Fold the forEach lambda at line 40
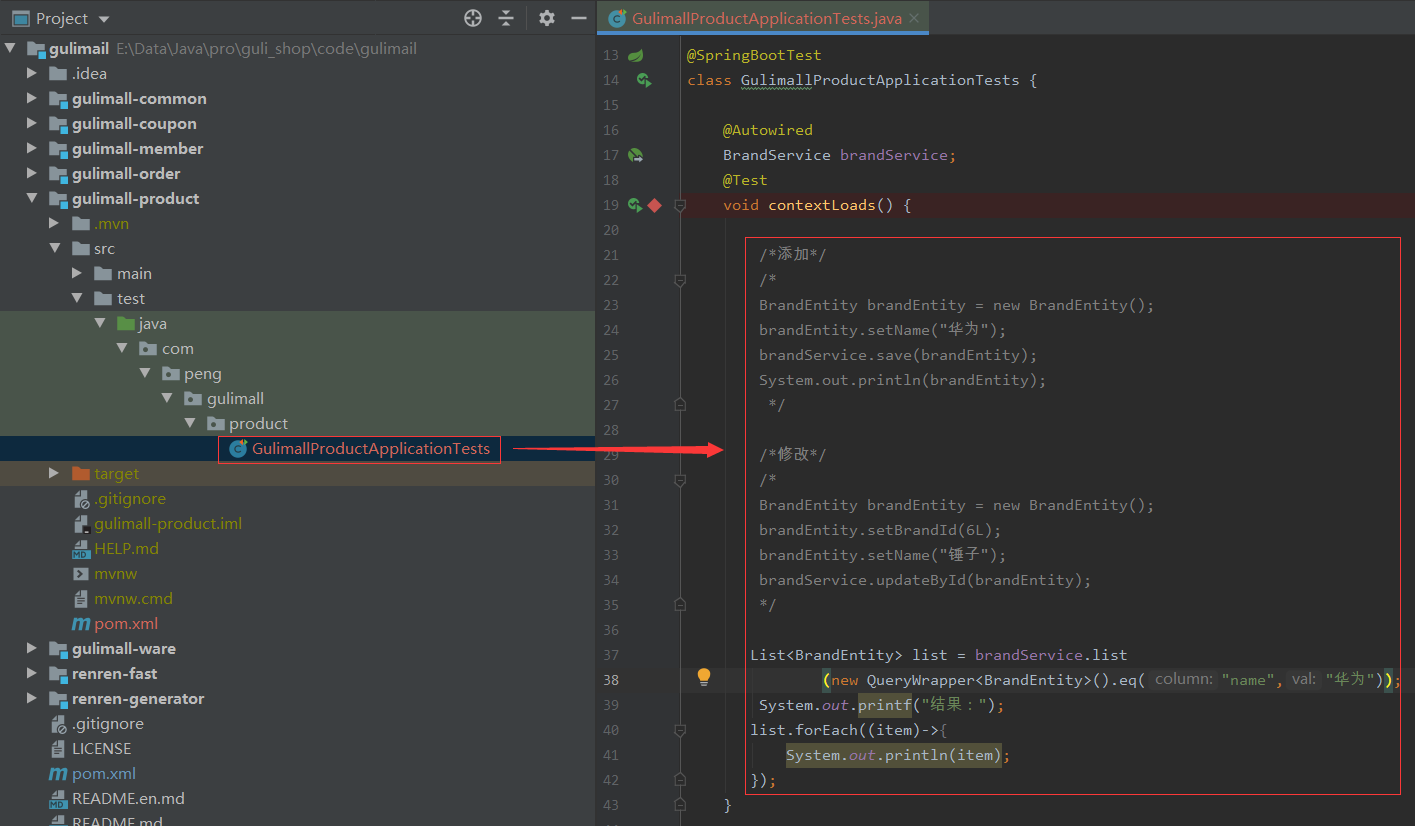Image resolution: width=1415 pixels, height=826 pixels. coord(680,730)
